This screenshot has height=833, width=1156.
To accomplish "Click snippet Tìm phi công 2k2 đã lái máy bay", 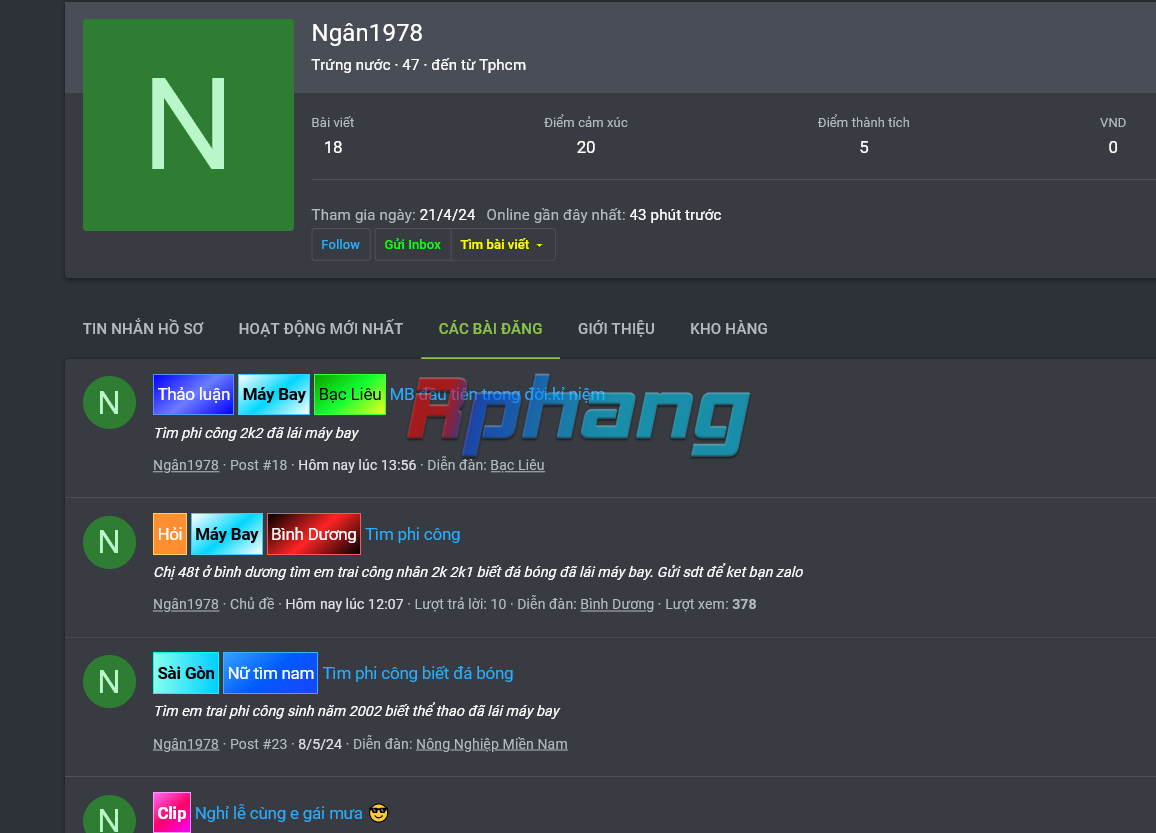I will coord(256,433).
